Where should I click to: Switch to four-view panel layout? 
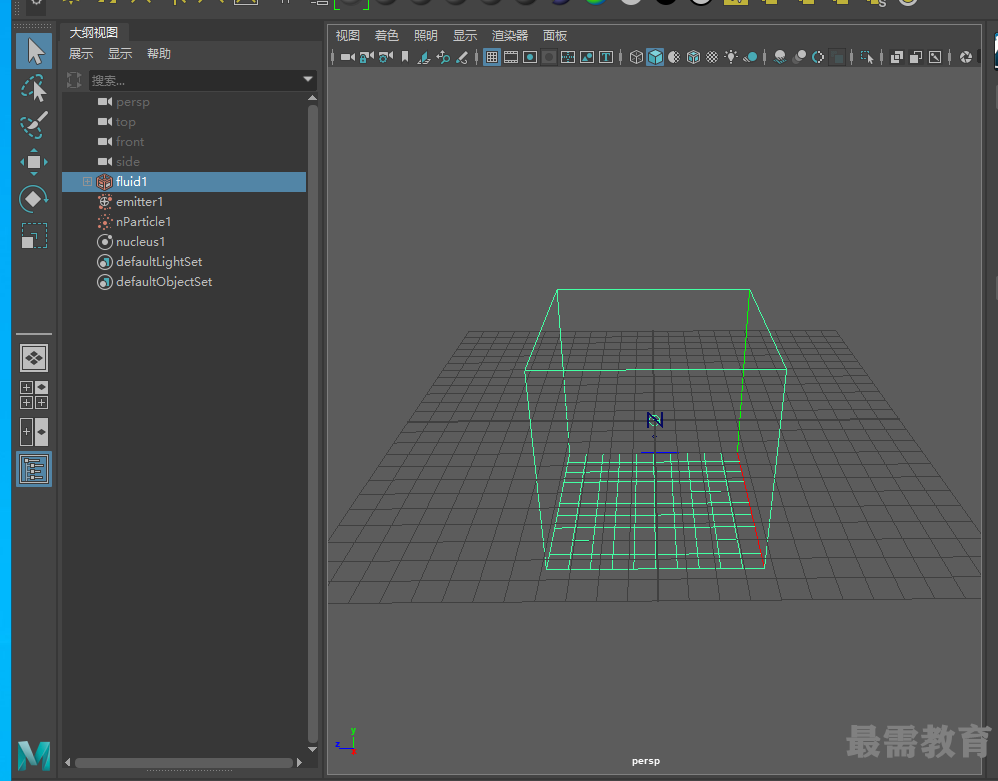point(34,395)
